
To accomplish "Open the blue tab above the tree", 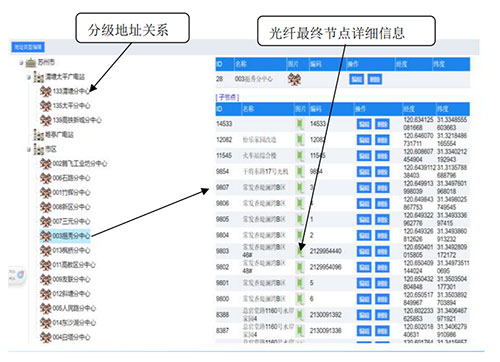I will pos(28,47).
